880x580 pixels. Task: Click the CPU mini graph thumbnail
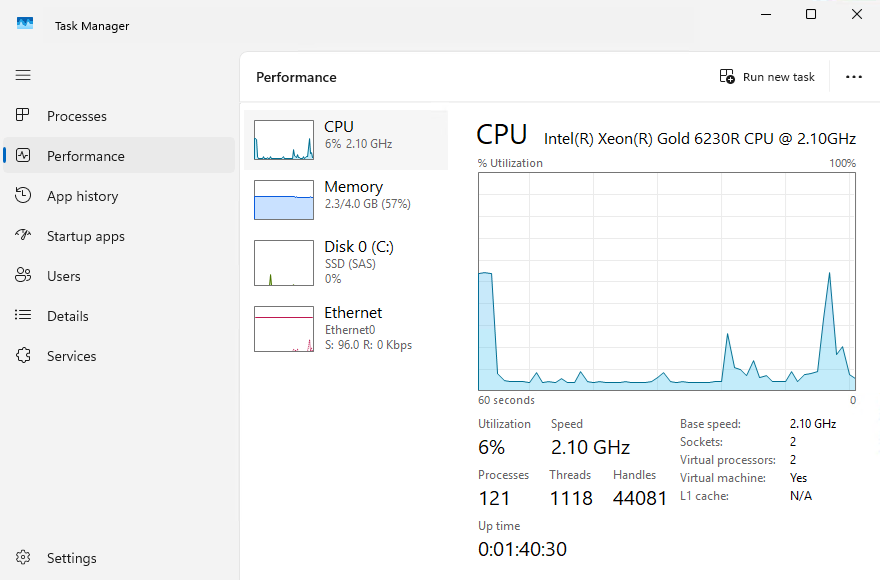283,138
